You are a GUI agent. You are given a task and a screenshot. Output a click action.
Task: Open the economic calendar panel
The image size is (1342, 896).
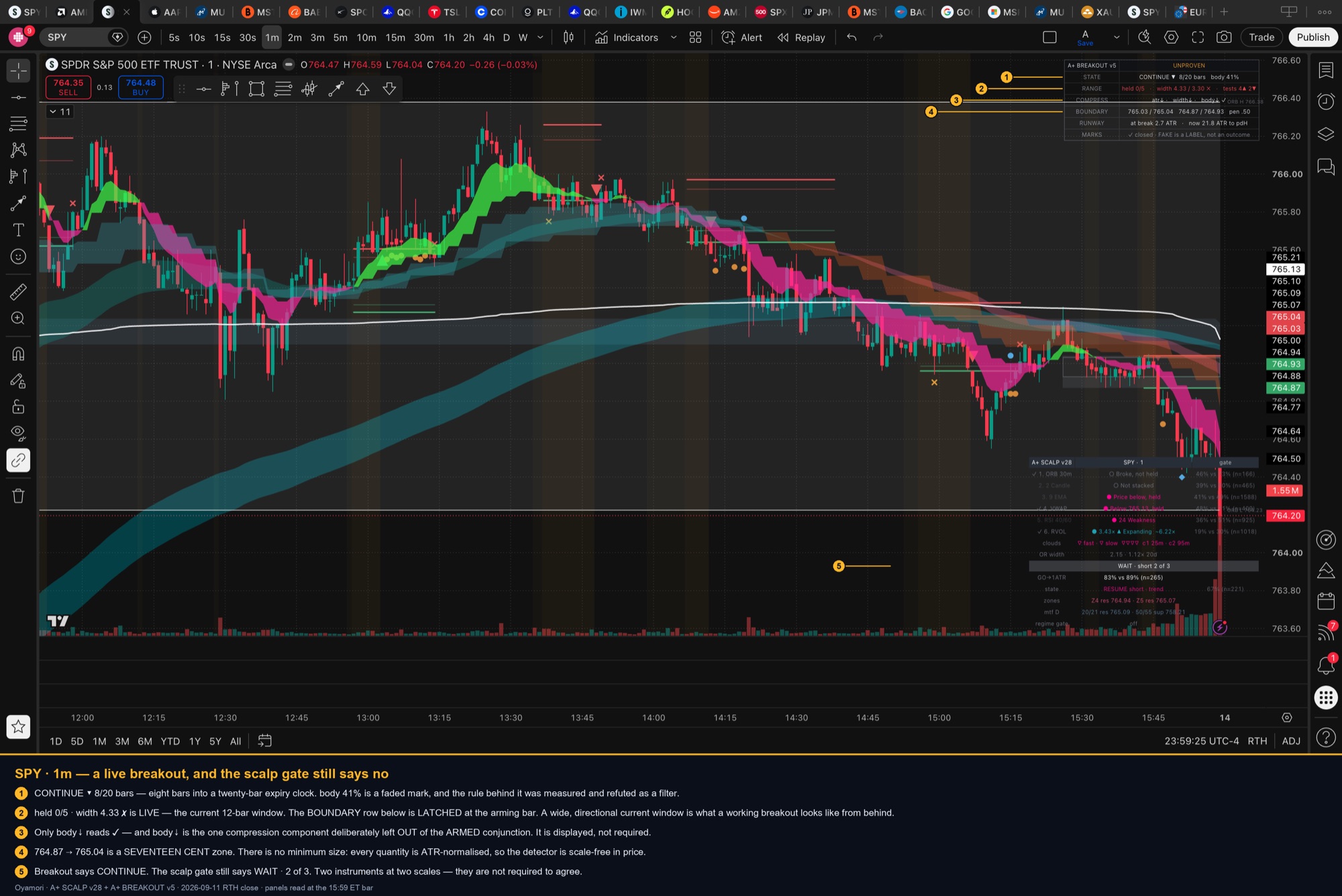click(x=1326, y=601)
